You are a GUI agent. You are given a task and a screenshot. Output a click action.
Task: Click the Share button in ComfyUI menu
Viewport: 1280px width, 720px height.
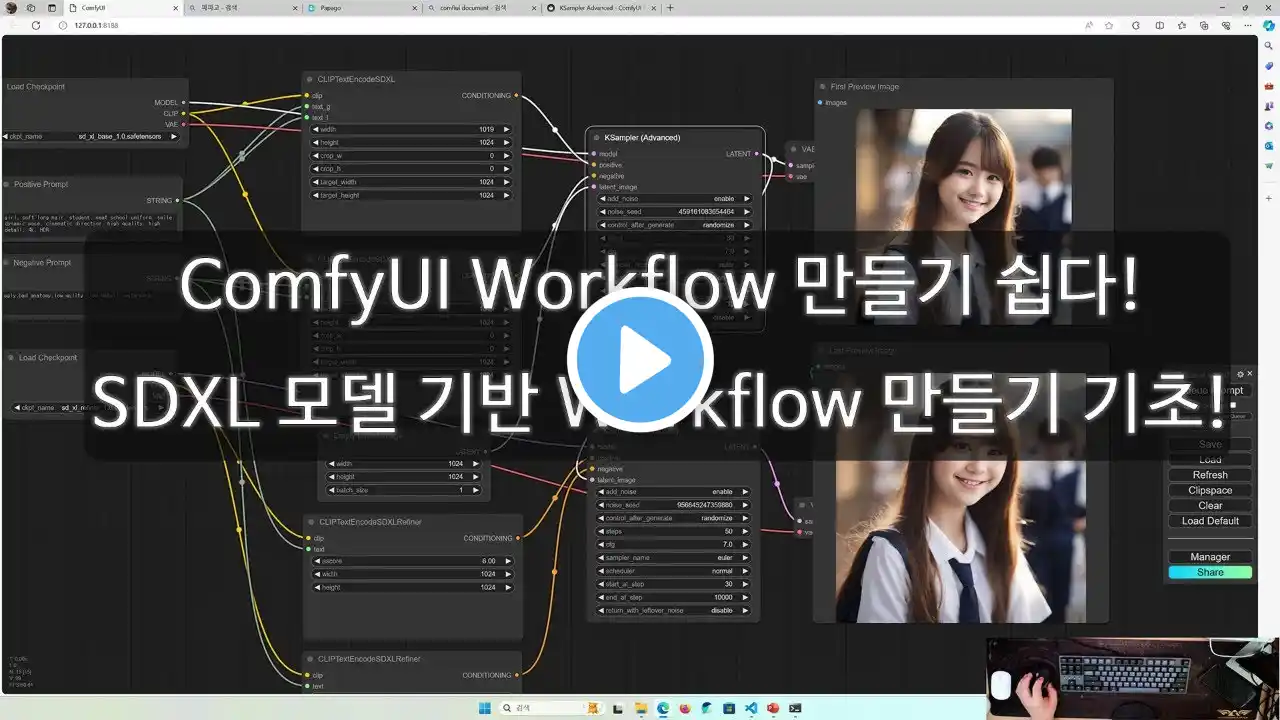click(1210, 572)
